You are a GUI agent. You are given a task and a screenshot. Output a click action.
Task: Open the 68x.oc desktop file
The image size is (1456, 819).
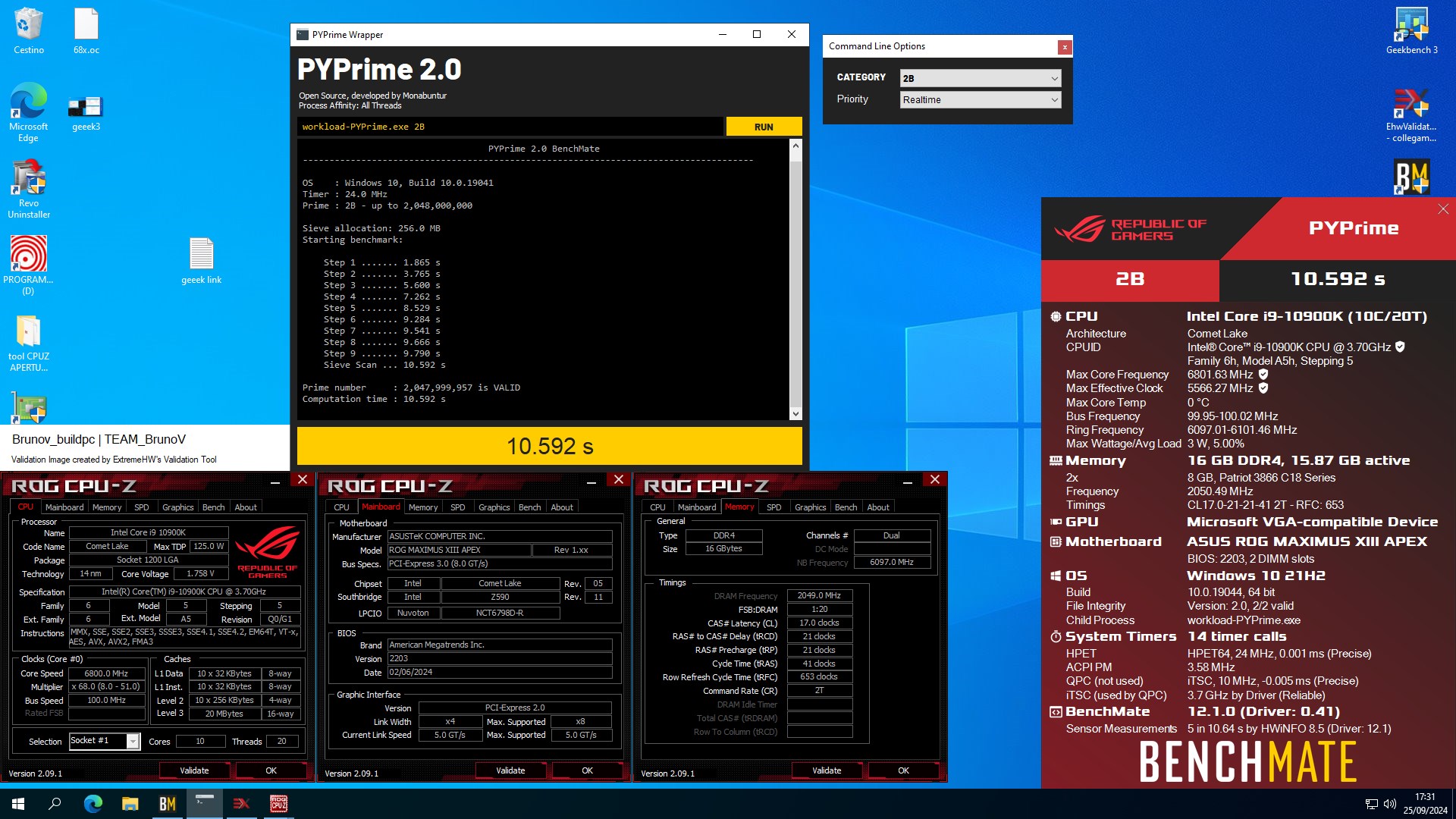(x=86, y=30)
